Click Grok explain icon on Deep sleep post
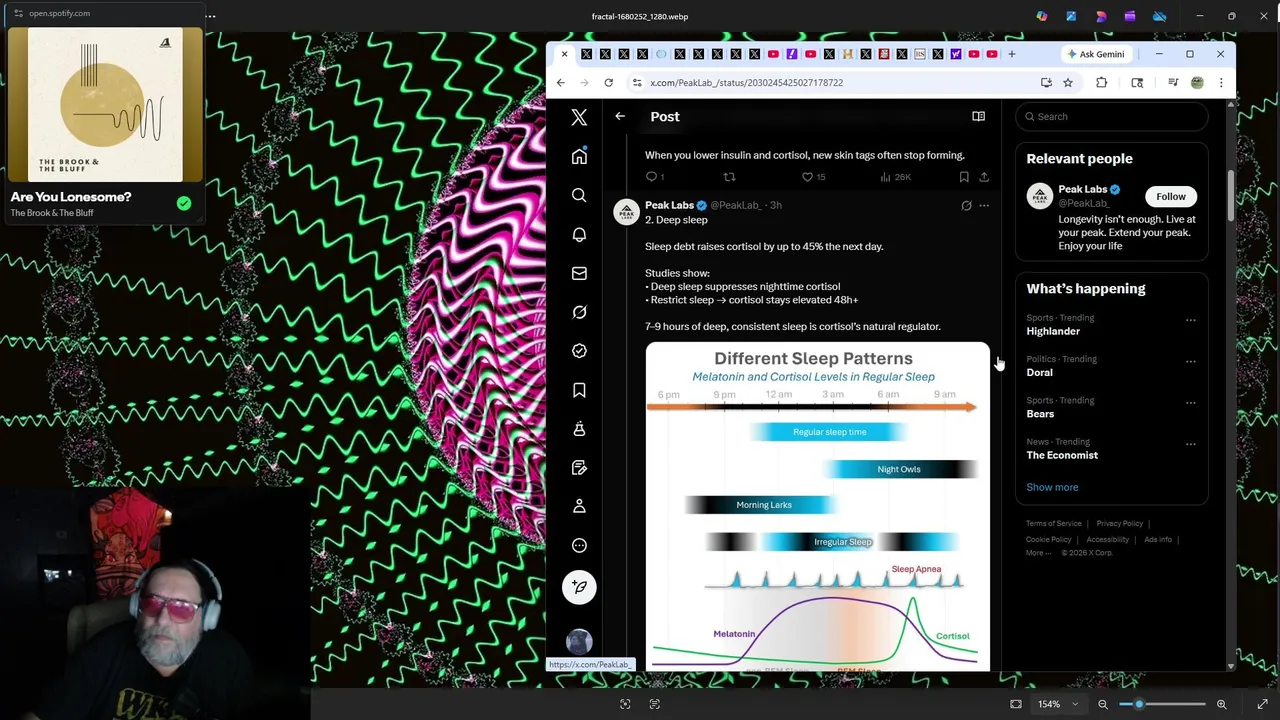This screenshot has height=720, width=1280. pos(966,205)
